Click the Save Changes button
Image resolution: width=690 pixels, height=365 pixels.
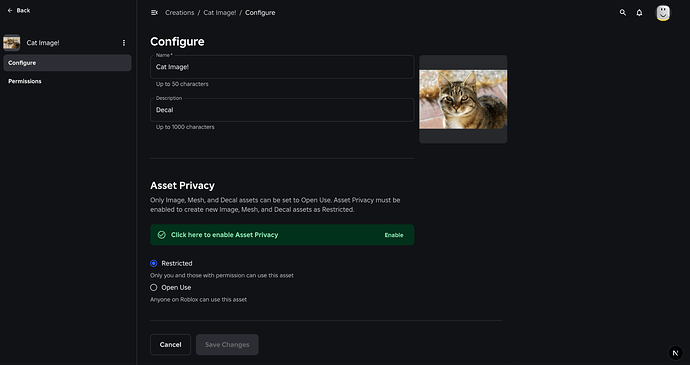tap(227, 345)
